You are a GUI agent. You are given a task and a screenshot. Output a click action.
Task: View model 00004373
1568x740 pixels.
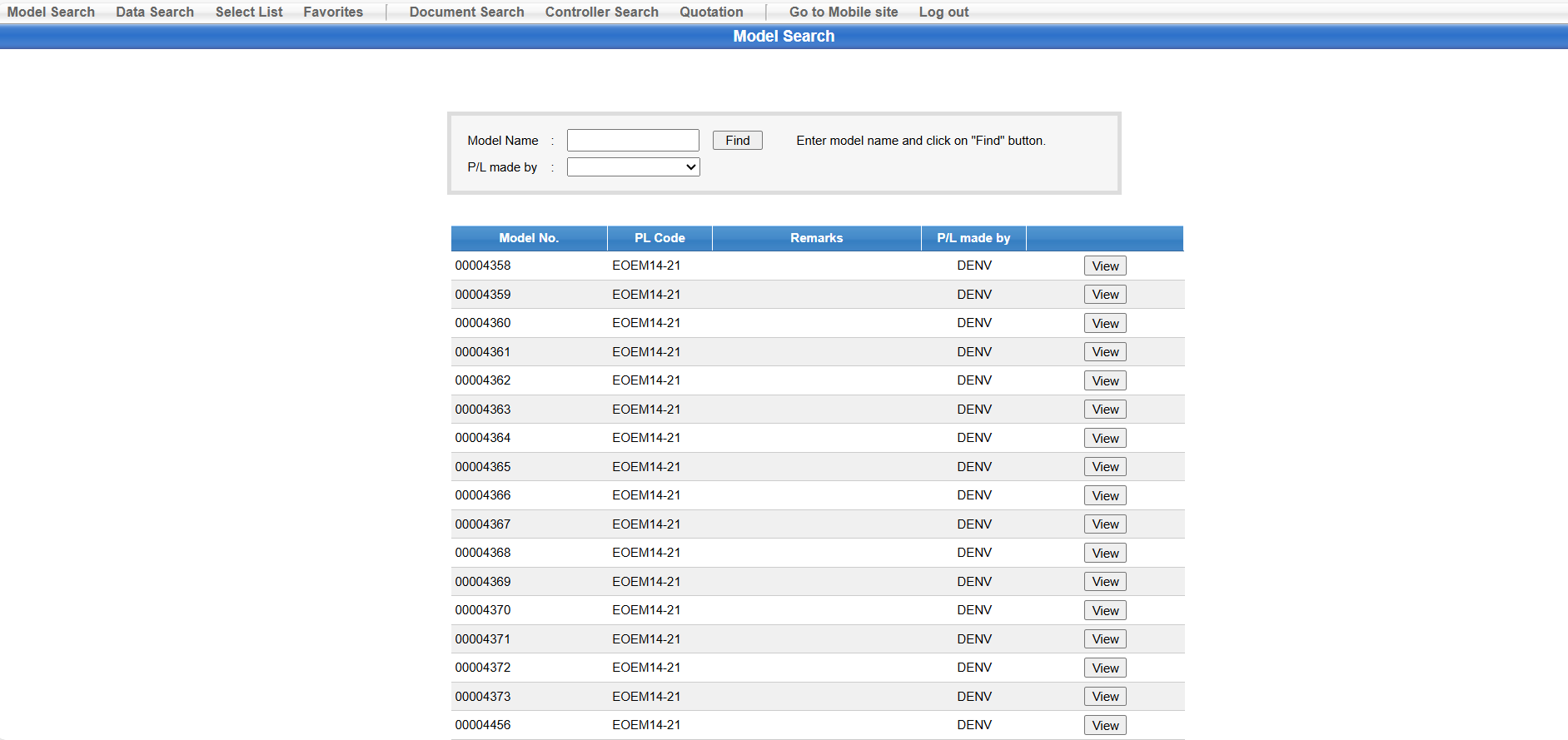pos(1105,697)
